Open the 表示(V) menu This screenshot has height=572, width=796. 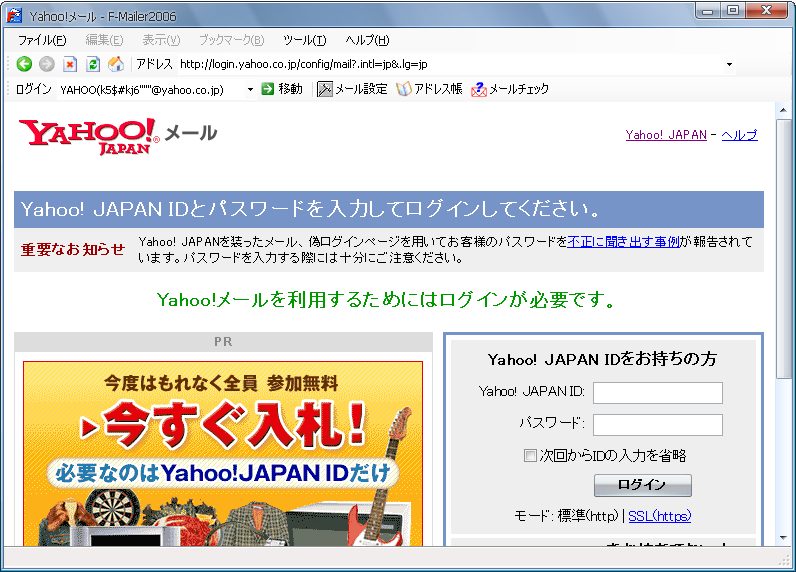[x=161, y=40]
